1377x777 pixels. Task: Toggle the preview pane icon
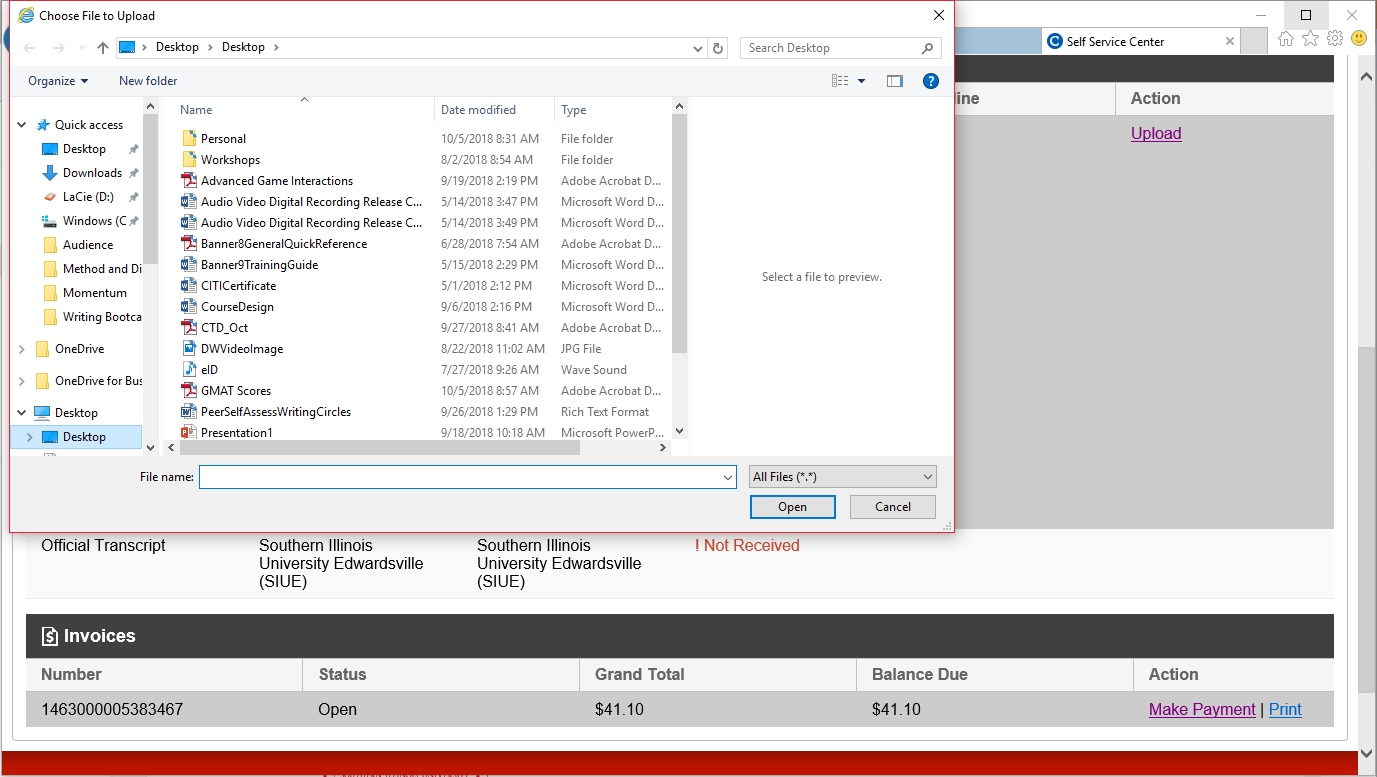coord(894,81)
